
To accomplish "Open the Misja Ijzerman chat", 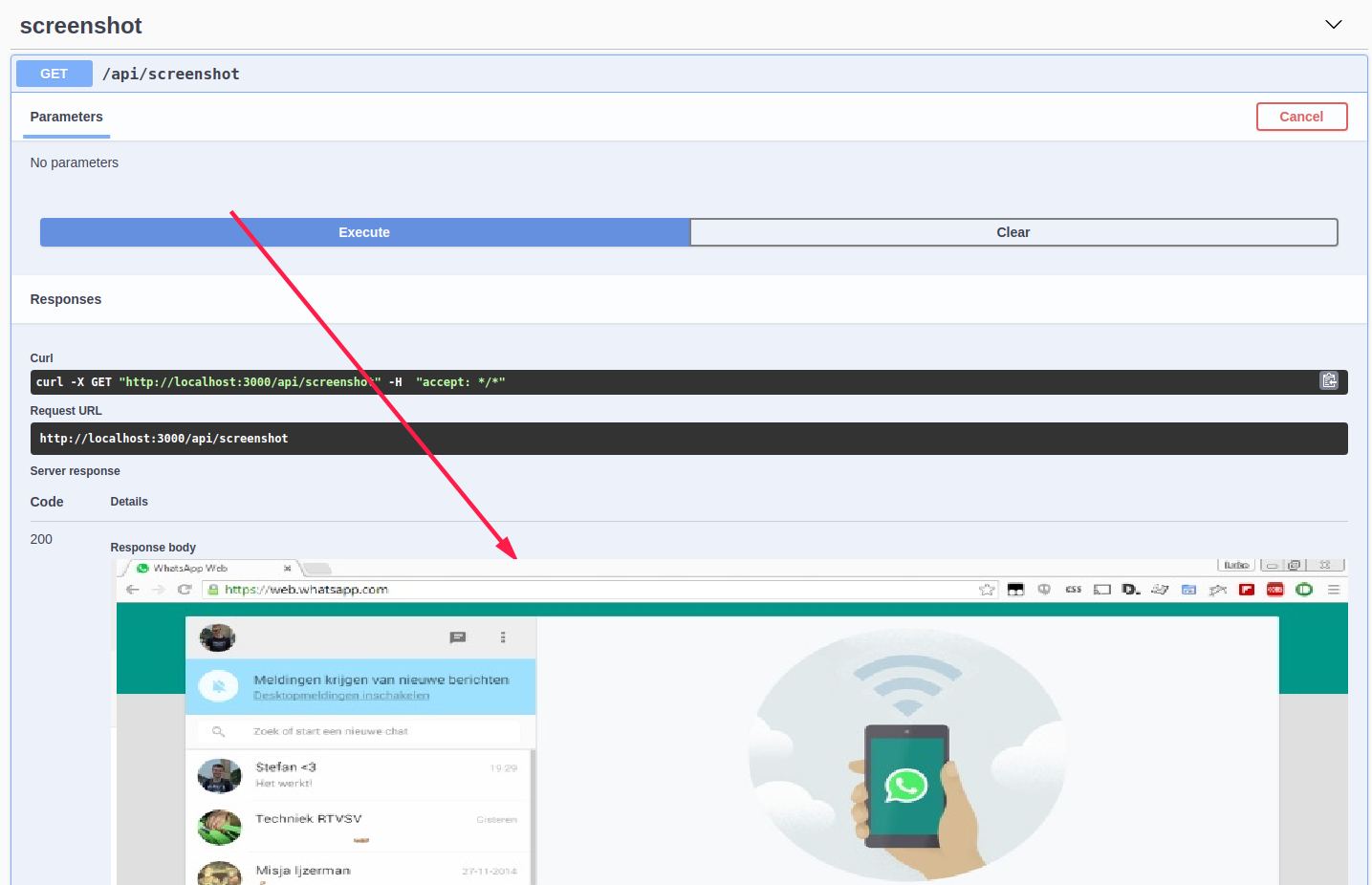I will coord(358,871).
